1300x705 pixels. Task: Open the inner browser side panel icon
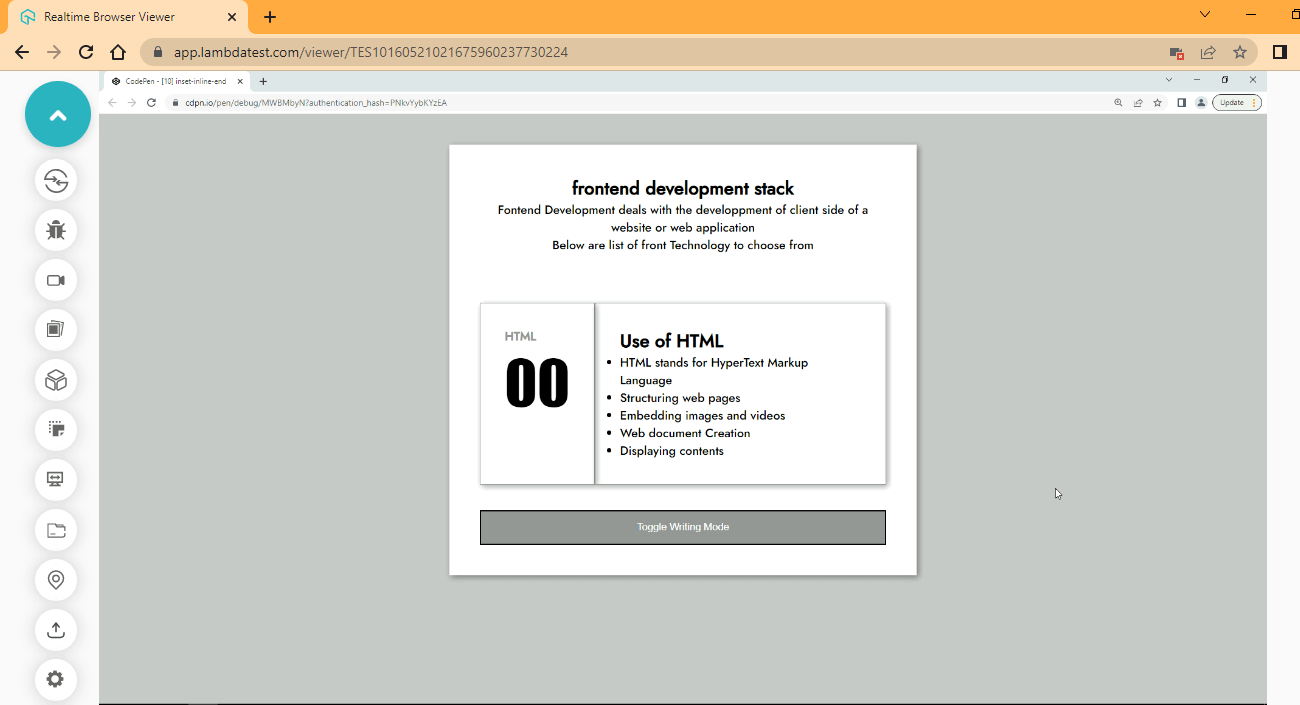point(1181,102)
